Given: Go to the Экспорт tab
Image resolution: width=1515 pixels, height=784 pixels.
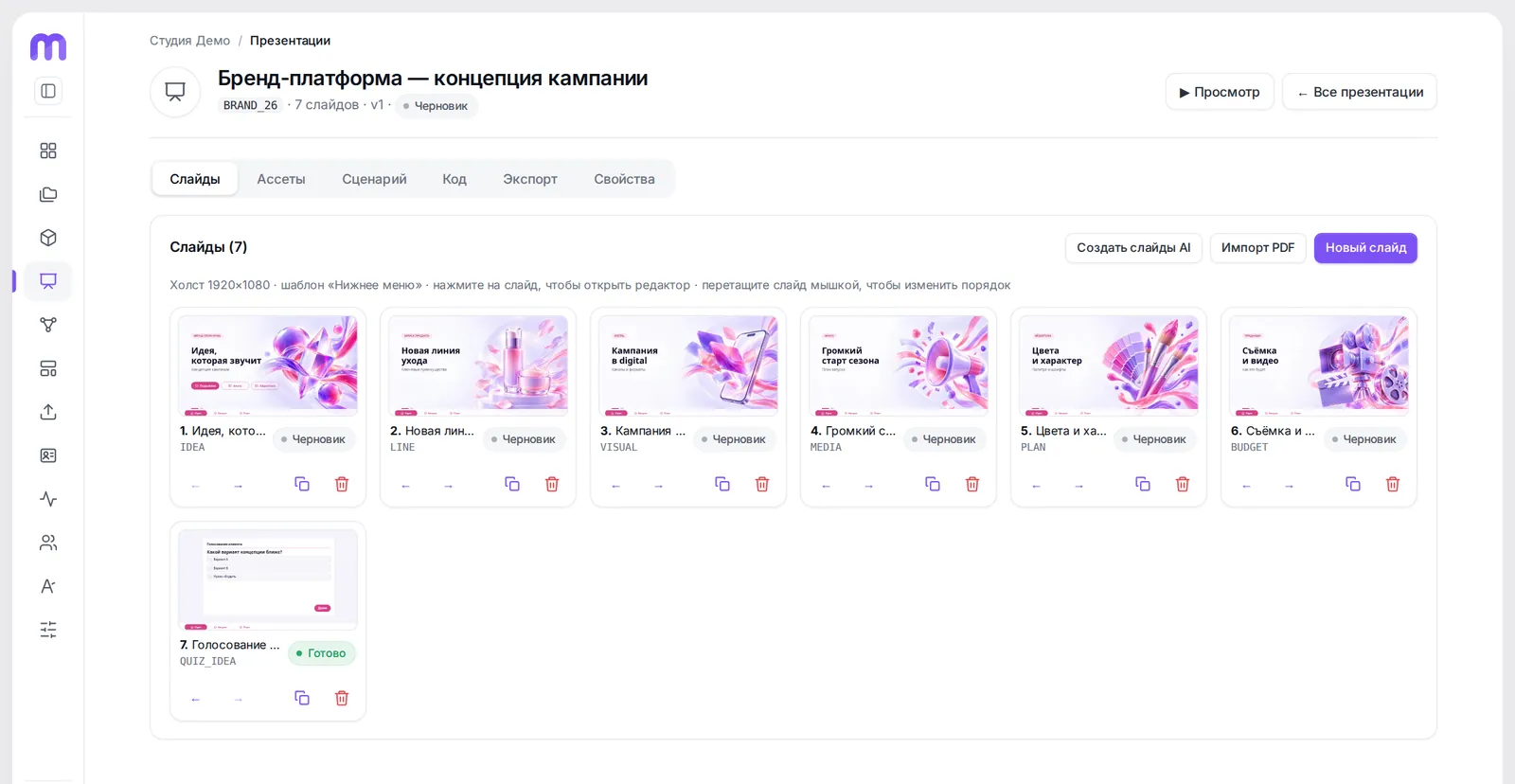Looking at the screenshot, I should tap(530, 179).
